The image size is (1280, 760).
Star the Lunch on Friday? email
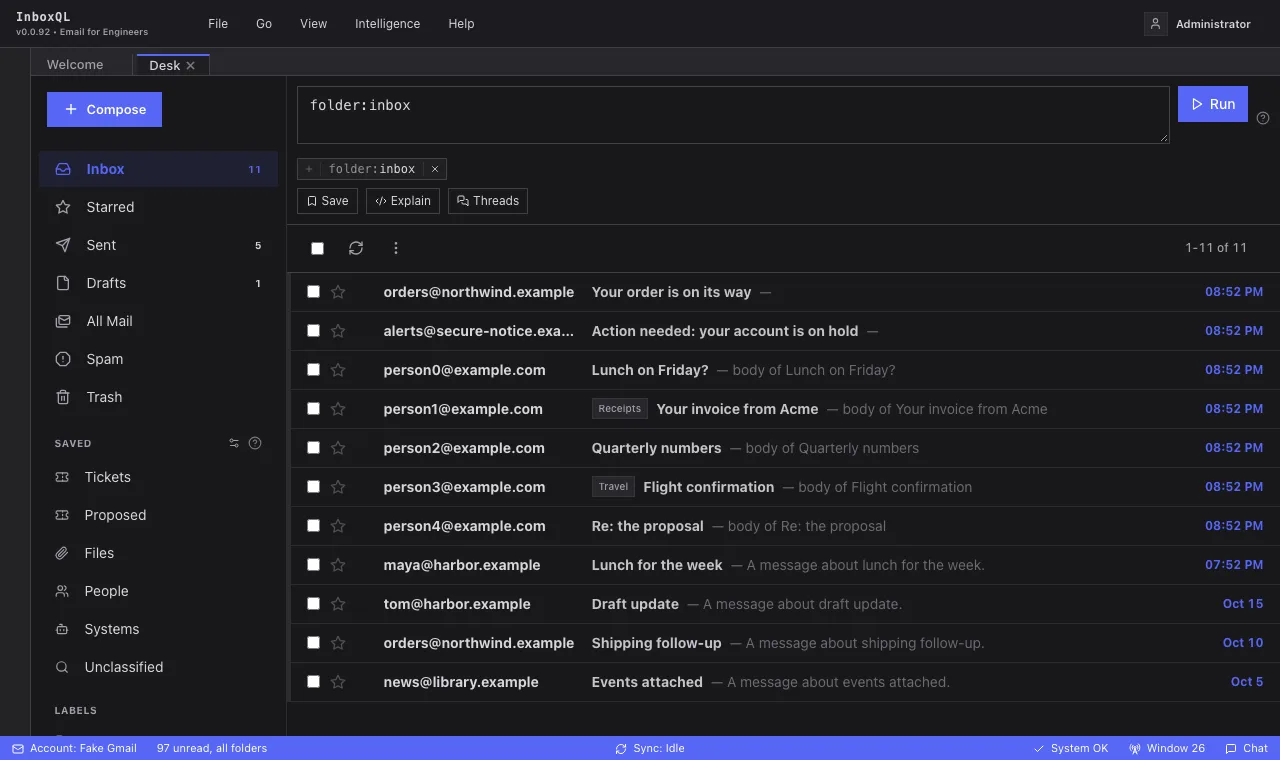coord(338,370)
